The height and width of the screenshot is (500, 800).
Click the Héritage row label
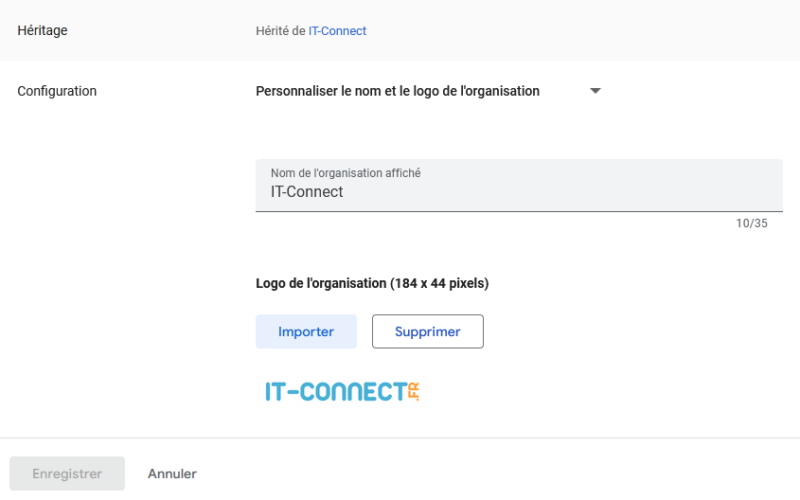tap(43, 31)
